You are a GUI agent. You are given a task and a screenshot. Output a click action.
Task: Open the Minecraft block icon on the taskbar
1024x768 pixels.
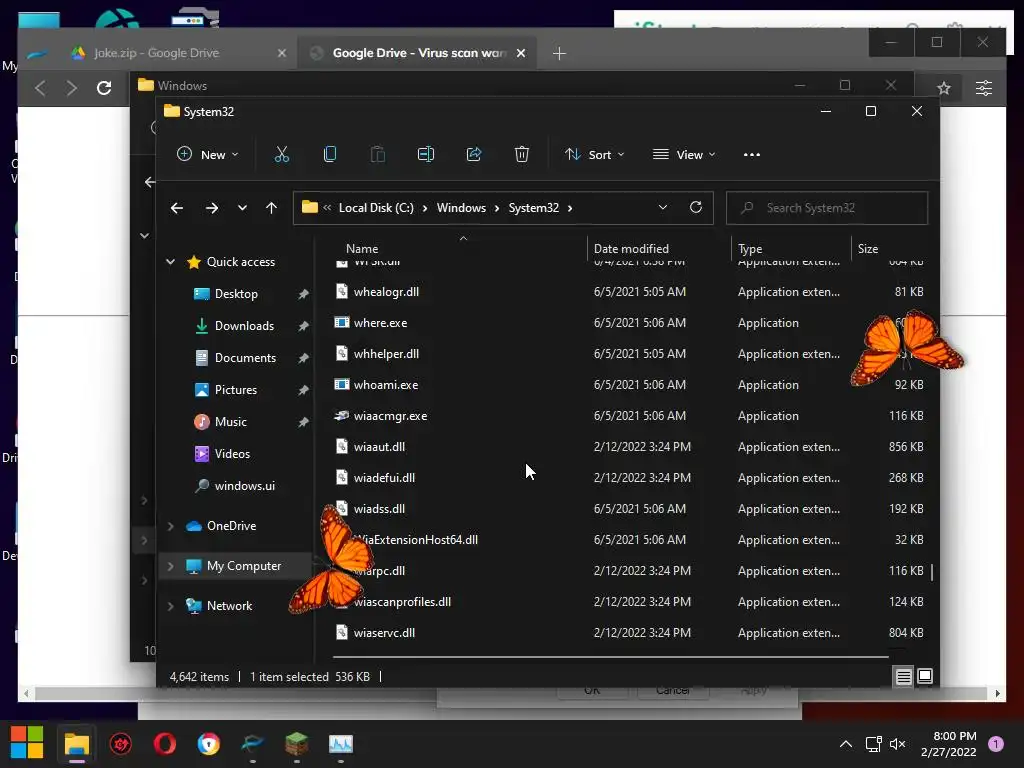(x=296, y=744)
